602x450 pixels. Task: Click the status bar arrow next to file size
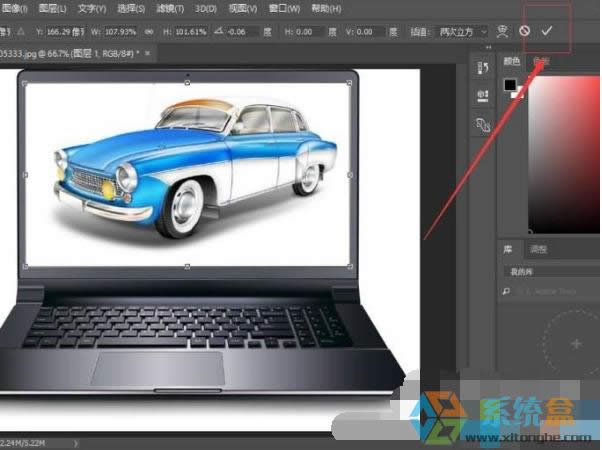(72, 439)
